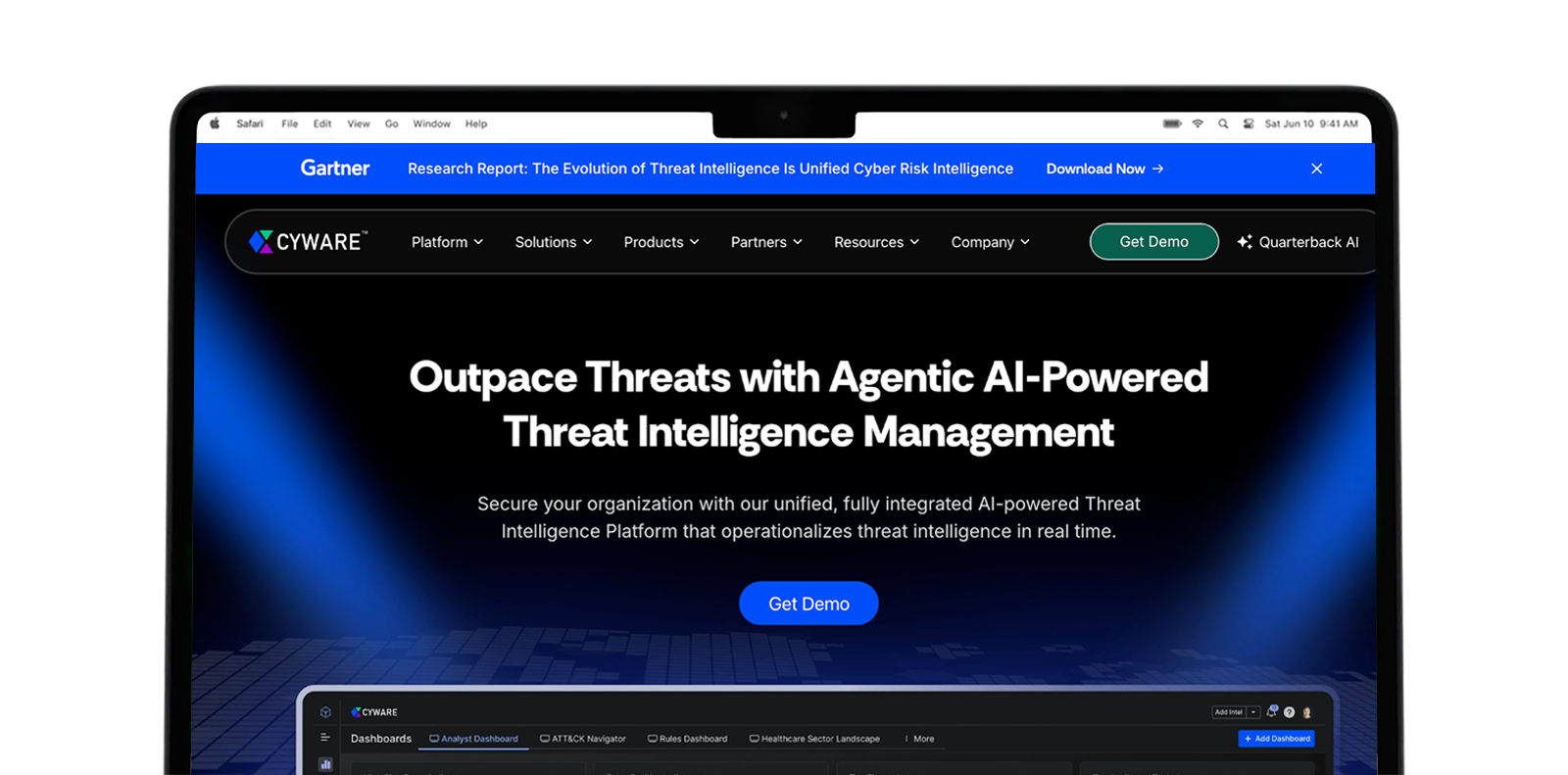Open the Help menu
The width and height of the screenshot is (1568, 775).
tap(476, 123)
